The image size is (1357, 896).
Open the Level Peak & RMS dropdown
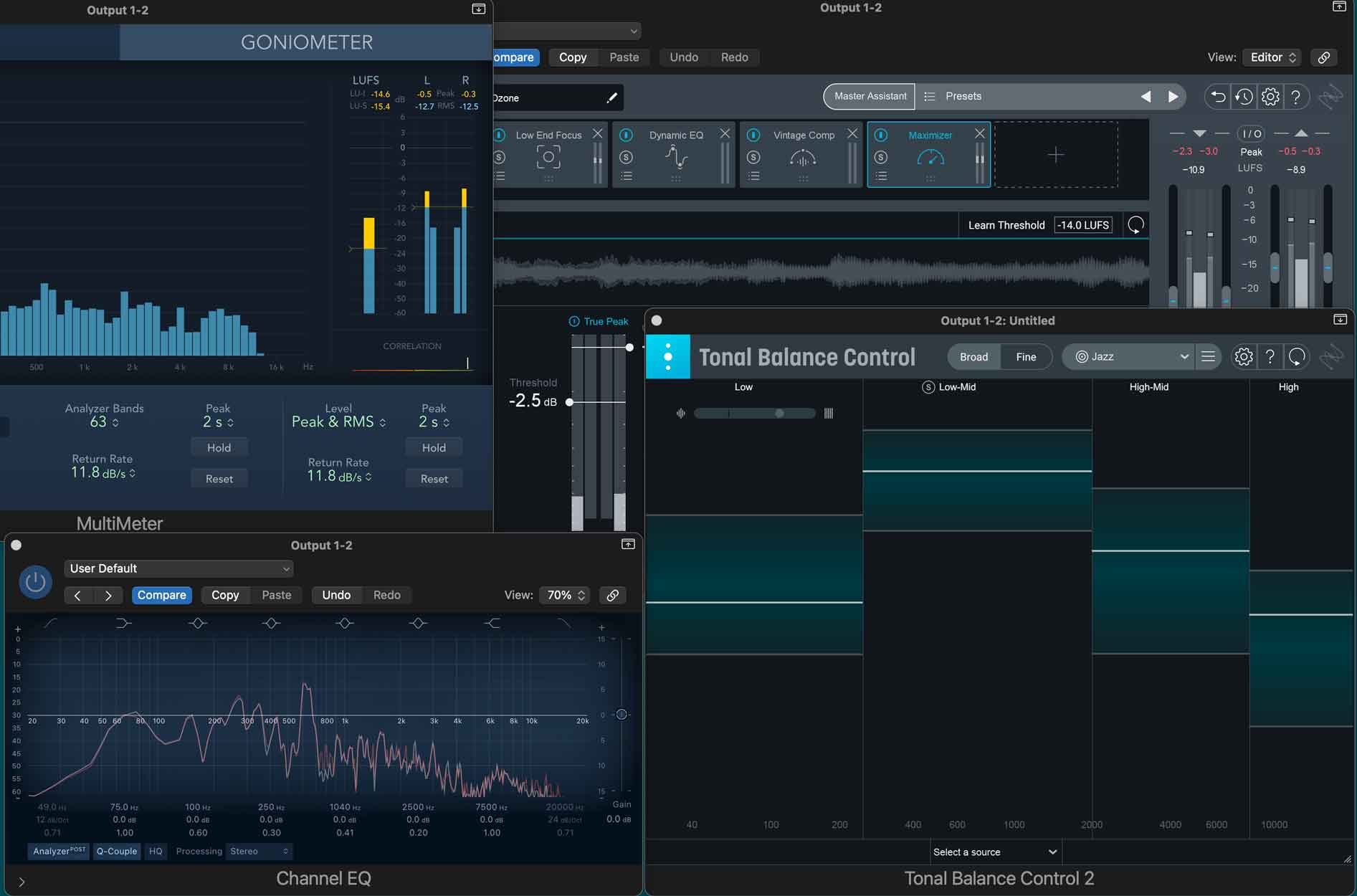click(x=338, y=422)
